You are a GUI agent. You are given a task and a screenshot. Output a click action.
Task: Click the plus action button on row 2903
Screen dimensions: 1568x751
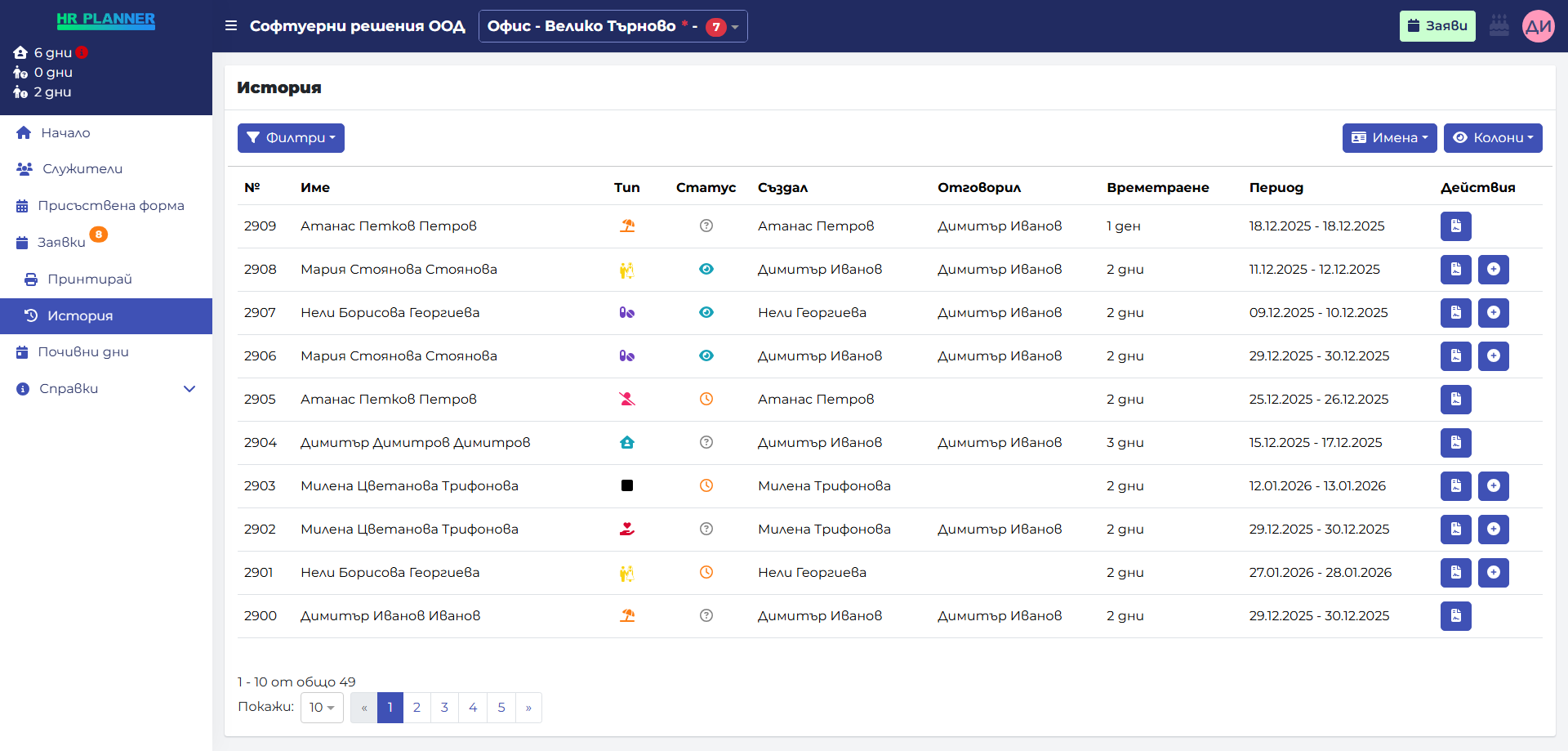pos(1494,485)
